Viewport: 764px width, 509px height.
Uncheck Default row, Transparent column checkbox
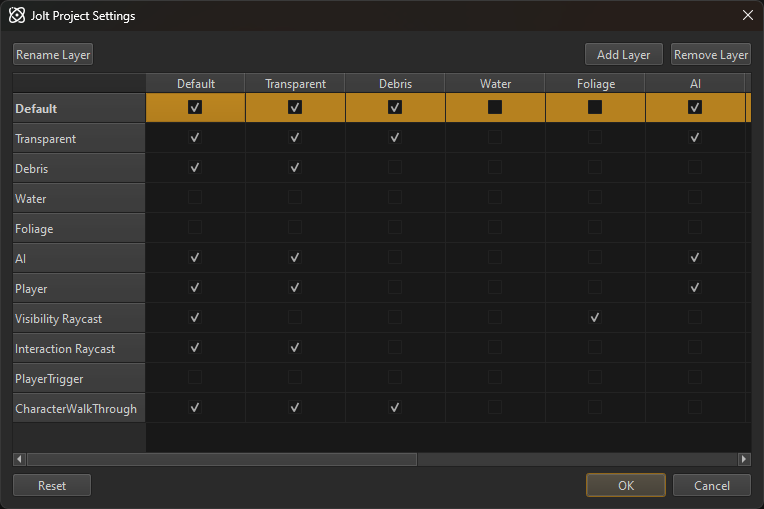point(295,107)
